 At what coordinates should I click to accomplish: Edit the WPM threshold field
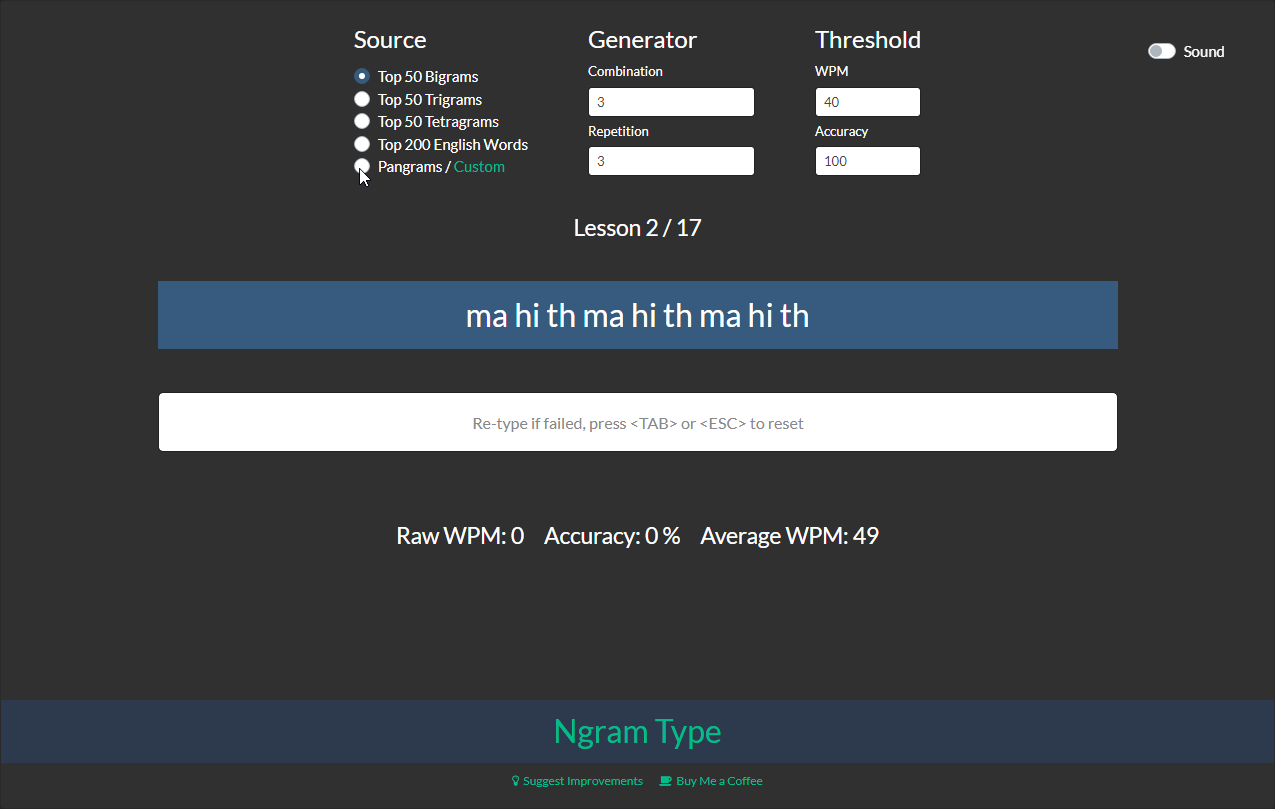868,102
